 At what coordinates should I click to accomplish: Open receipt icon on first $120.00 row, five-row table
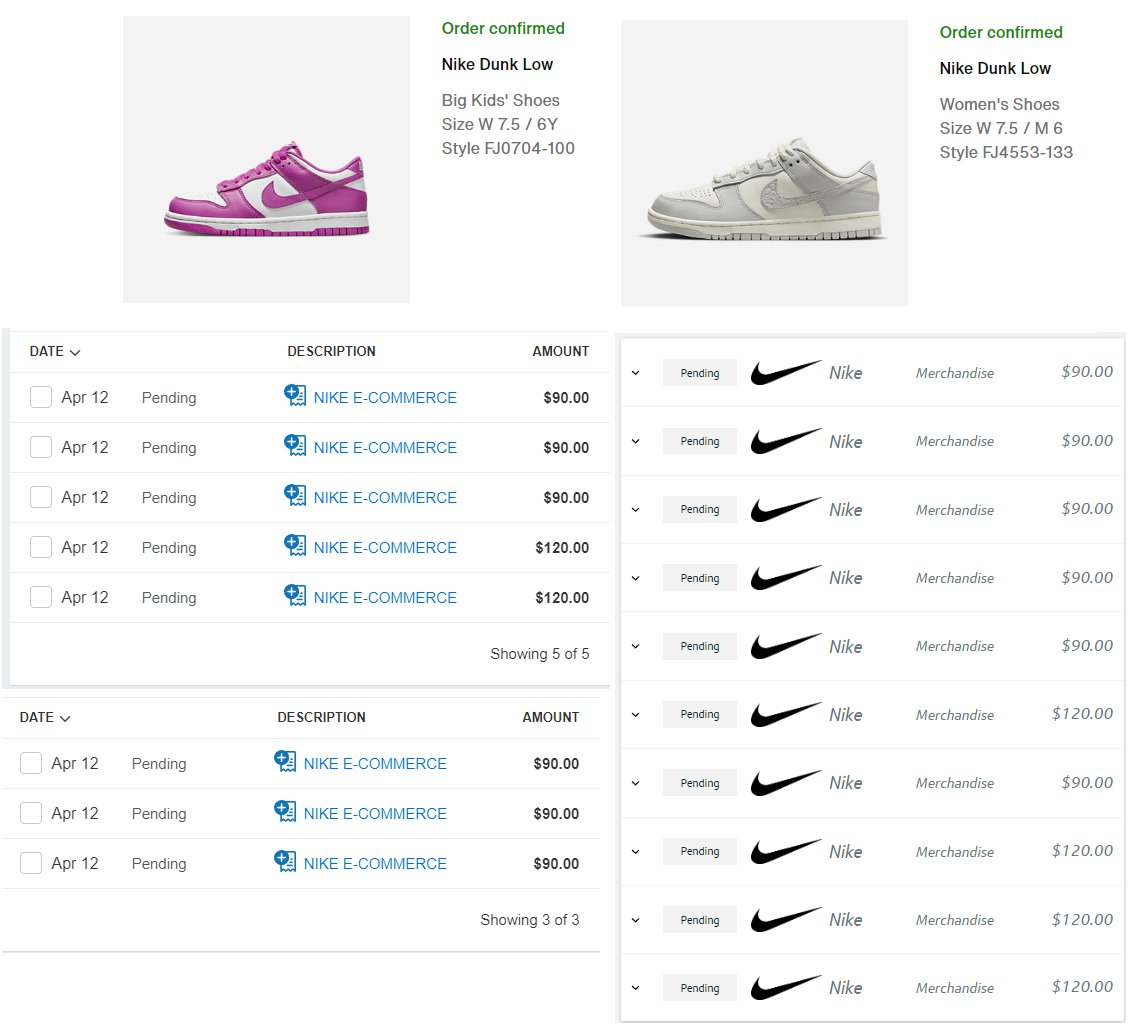(295, 545)
